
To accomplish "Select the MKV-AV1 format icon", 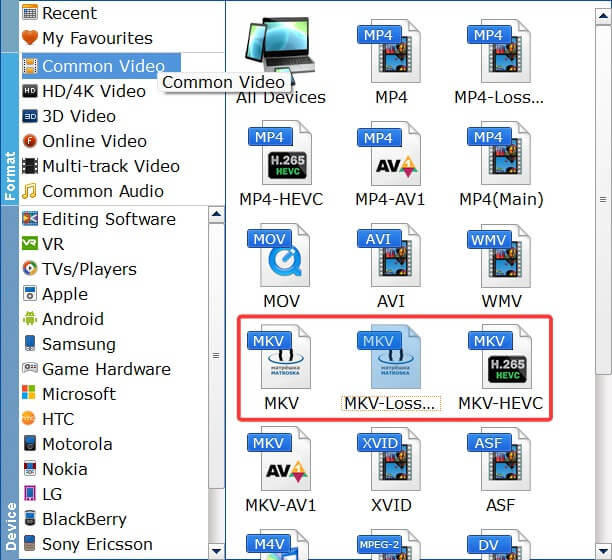I will (280, 459).
